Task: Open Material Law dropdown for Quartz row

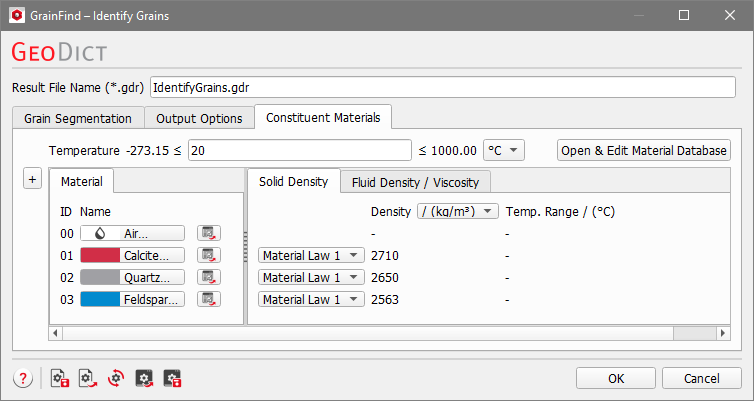Action: pos(311,277)
